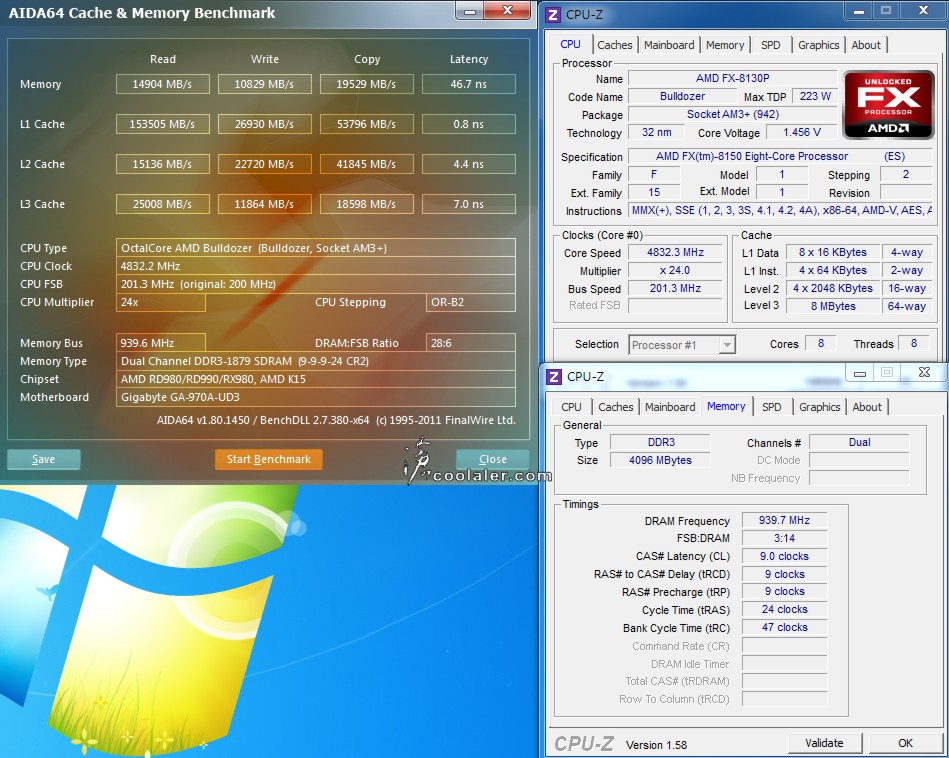Open Caches tab in lower CPU-Z window
949x758 pixels.
[616, 407]
